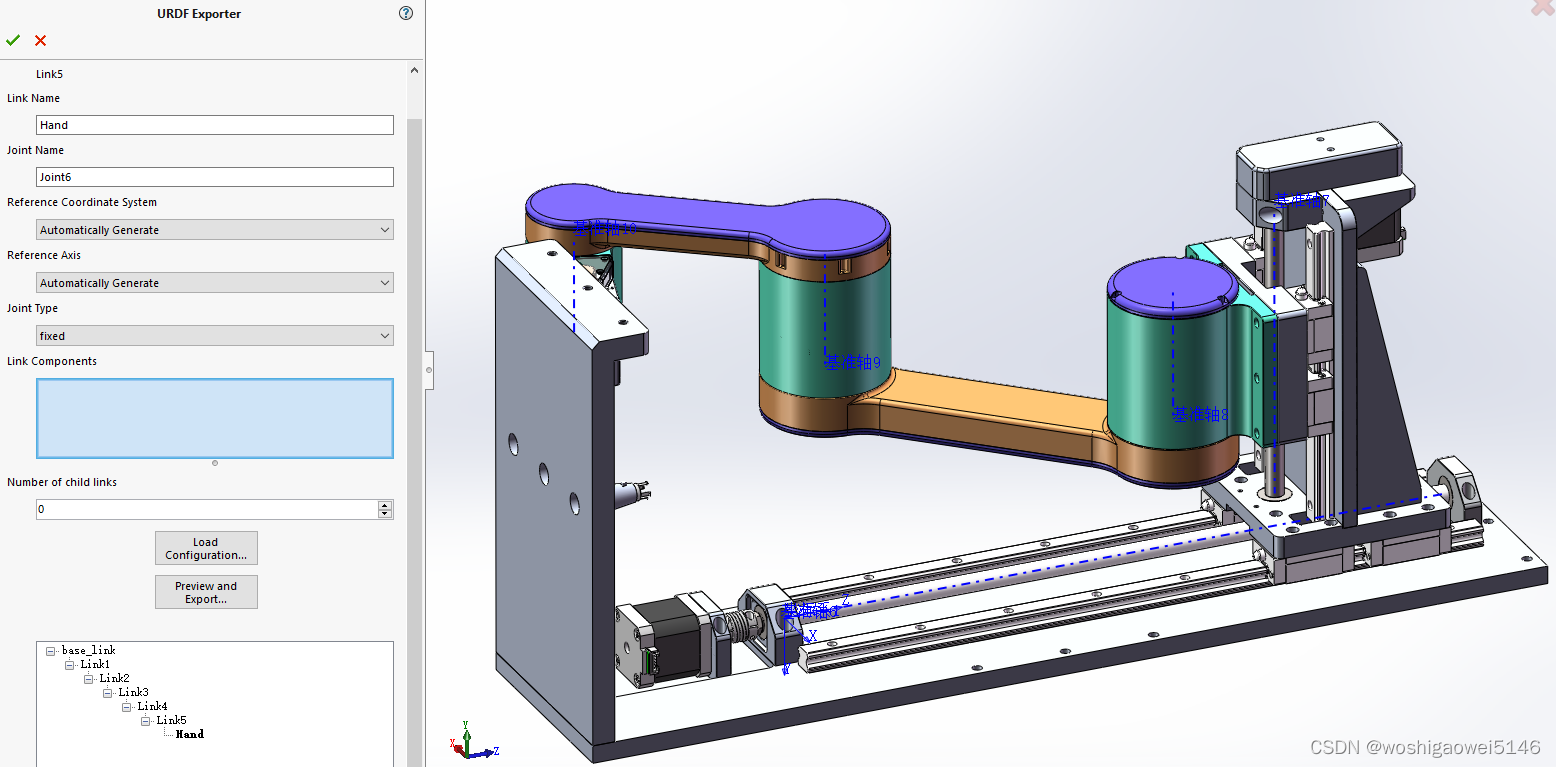This screenshot has height=767, width=1556.
Task: Click the 基准轴8 axis label in the viewport
Action: click(1200, 414)
